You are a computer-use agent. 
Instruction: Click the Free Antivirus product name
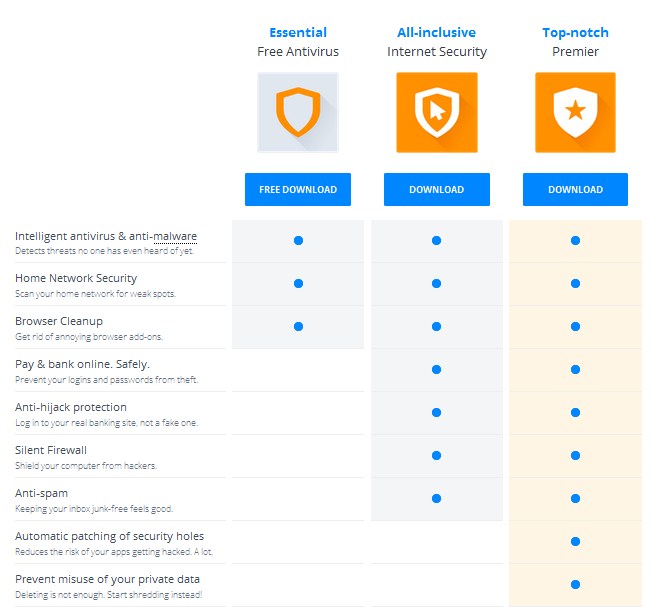(298, 52)
